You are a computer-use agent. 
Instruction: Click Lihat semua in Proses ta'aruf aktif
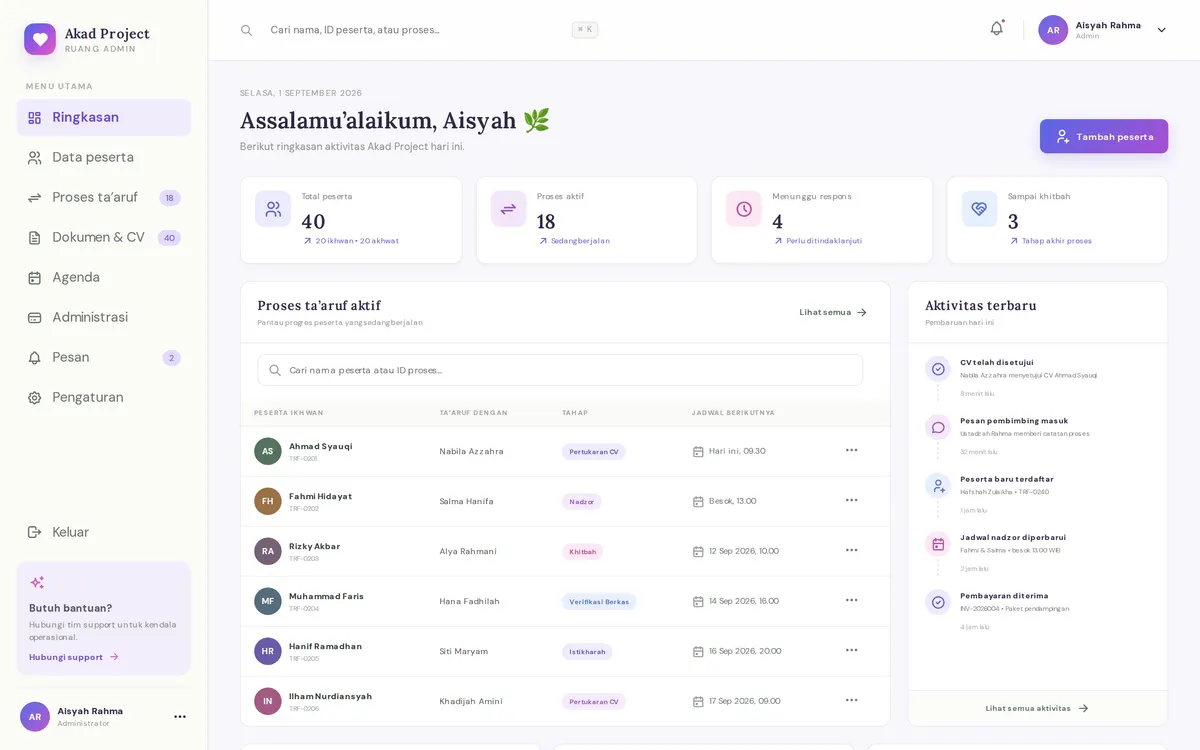(x=833, y=312)
